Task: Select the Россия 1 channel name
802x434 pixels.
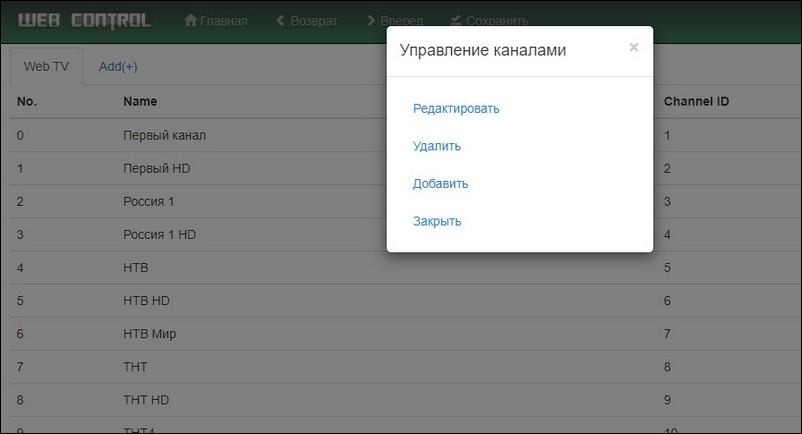Action: point(148,201)
